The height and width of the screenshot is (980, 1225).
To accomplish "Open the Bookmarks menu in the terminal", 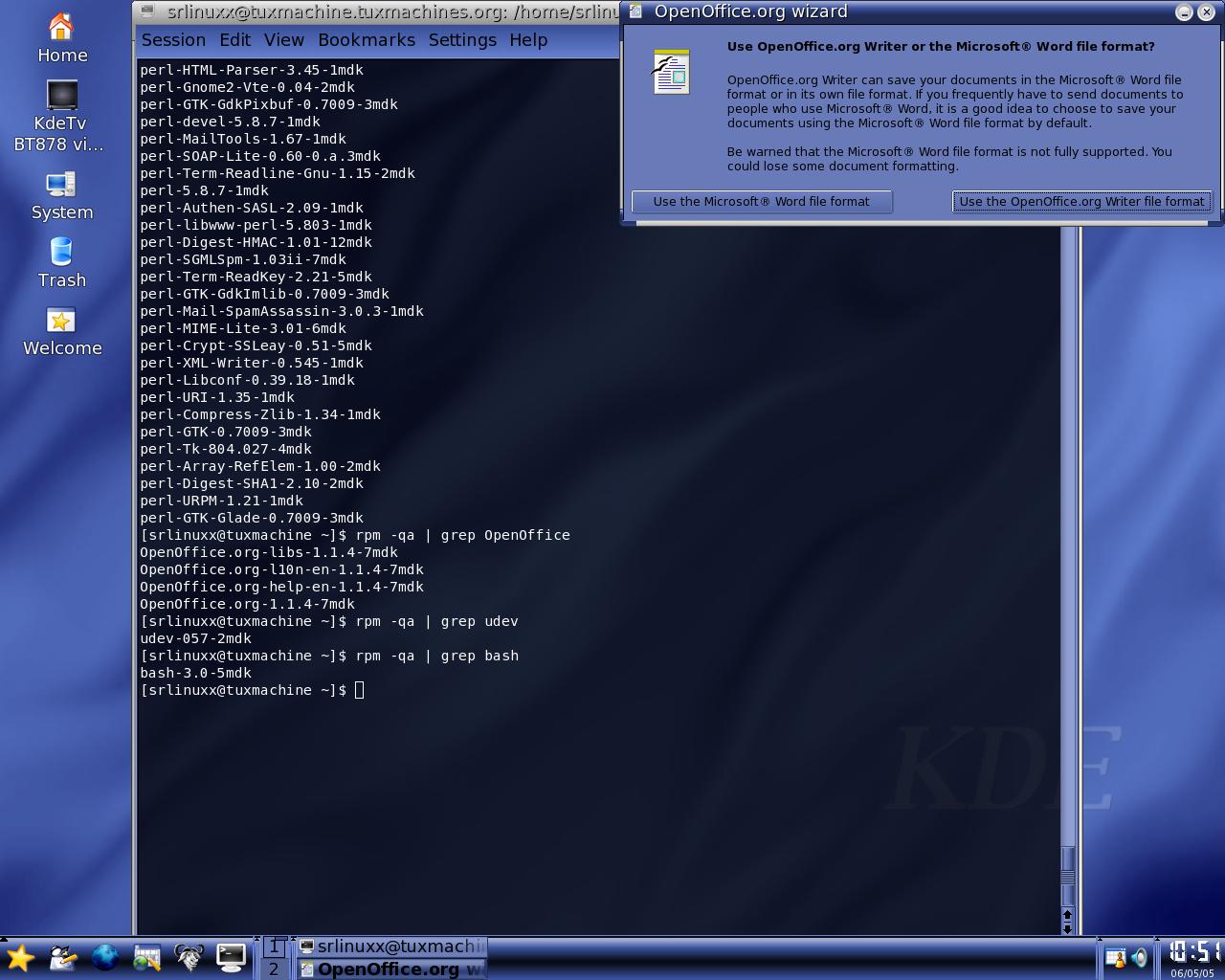I will pos(367,40).
